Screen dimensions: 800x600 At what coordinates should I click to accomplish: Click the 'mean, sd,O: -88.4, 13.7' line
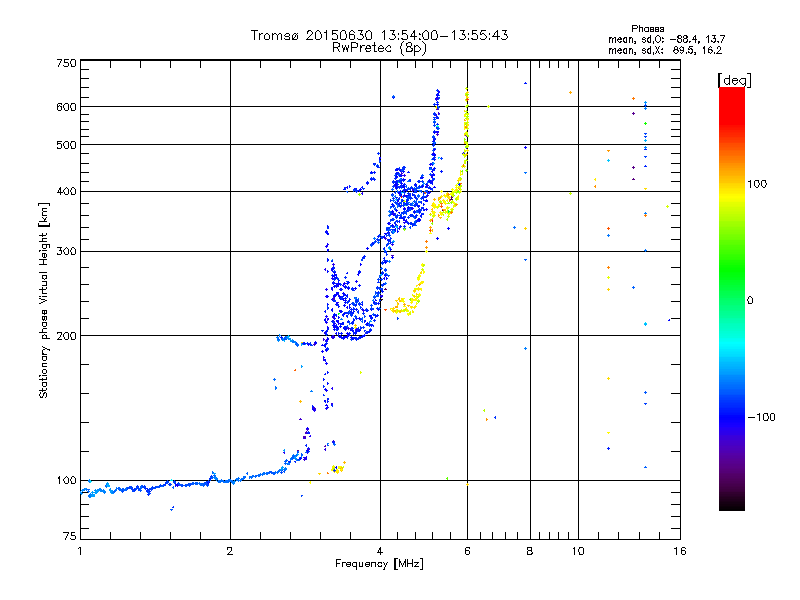[666, 39]
